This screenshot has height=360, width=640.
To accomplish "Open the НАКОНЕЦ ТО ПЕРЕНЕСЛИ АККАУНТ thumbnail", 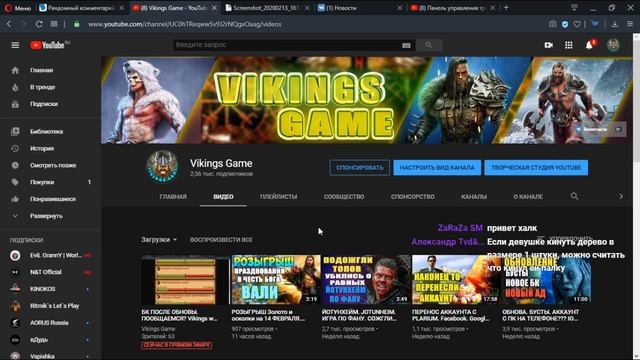I will (x=456, y=280).
